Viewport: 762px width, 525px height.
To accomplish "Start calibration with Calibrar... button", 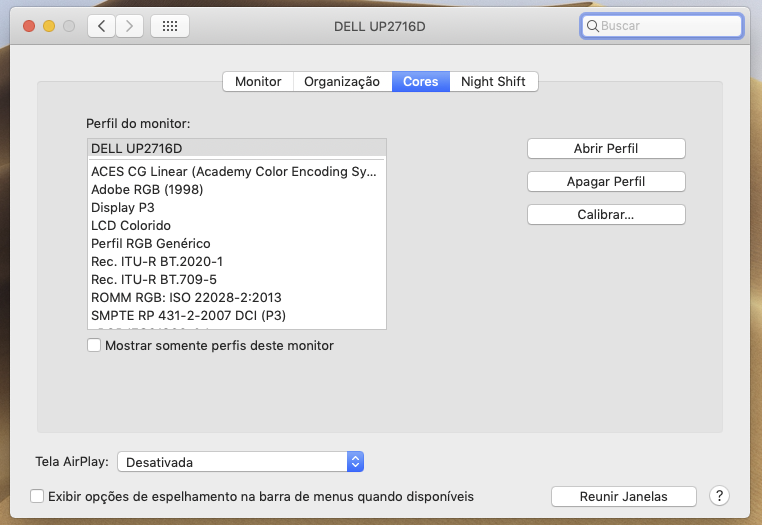I will pyautogui.click(x=606, y=214).
